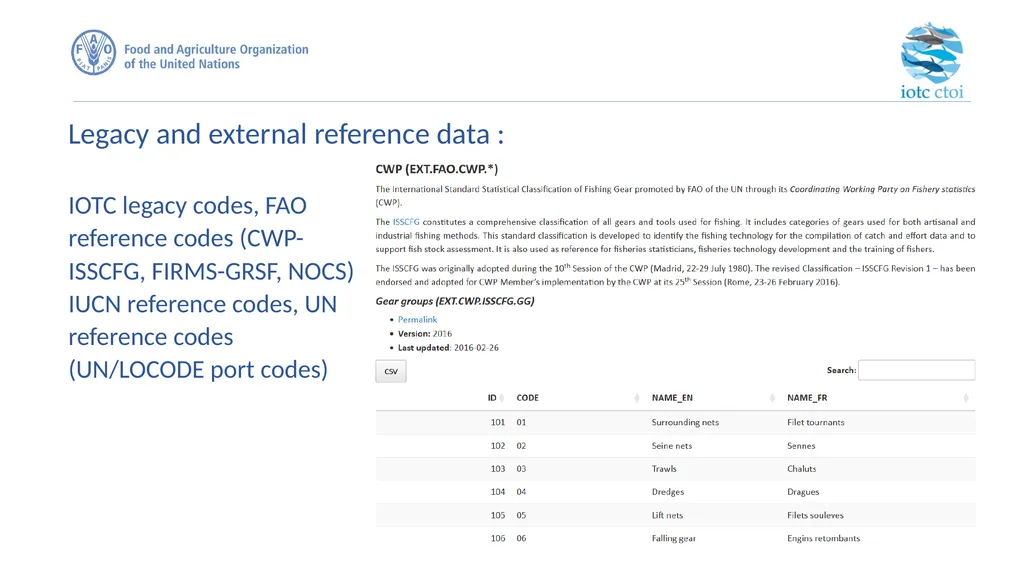Click code value 05
The width and height of the screenshot is (1024, 575).
tap(521, 515)
